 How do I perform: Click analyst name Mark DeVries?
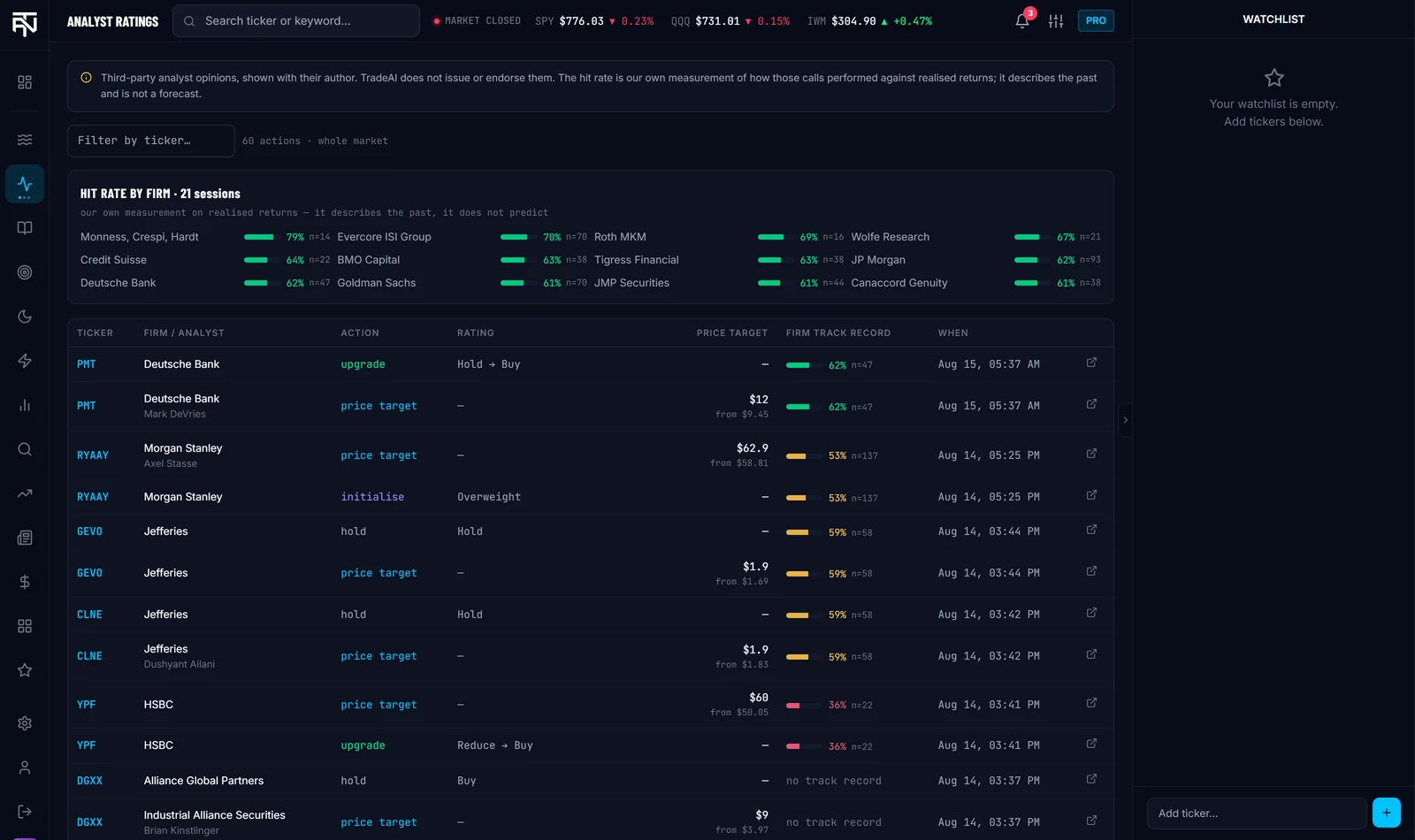coord(175,415)
